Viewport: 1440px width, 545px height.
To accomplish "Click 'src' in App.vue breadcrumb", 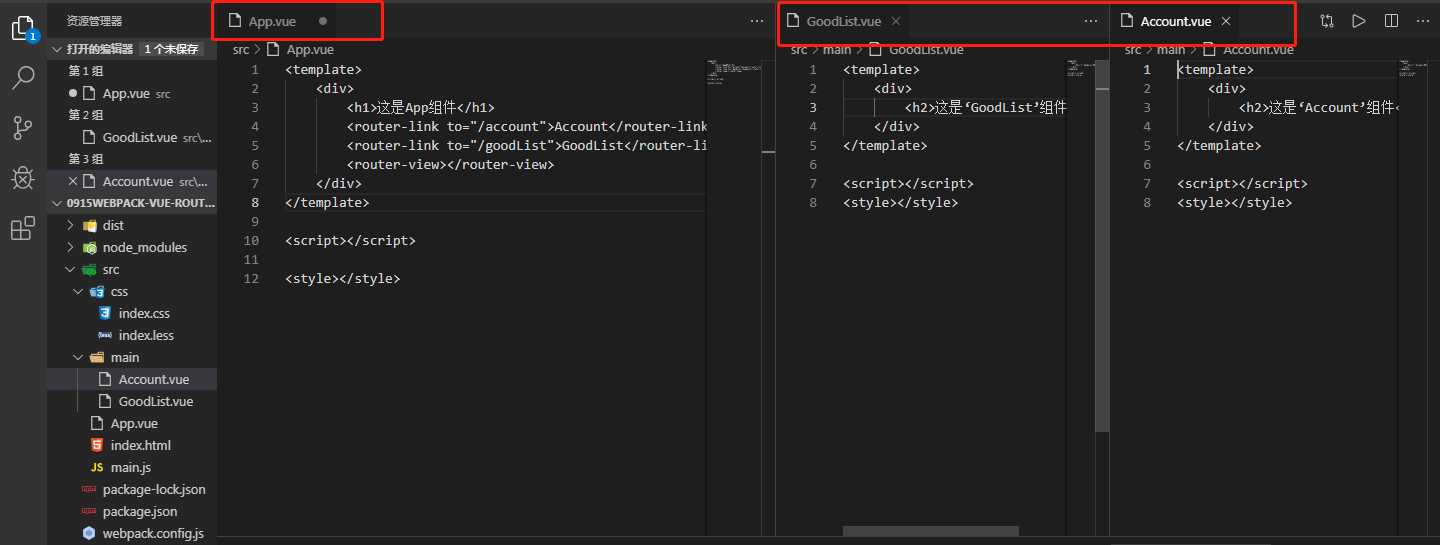I will click(x=241, y=49).
